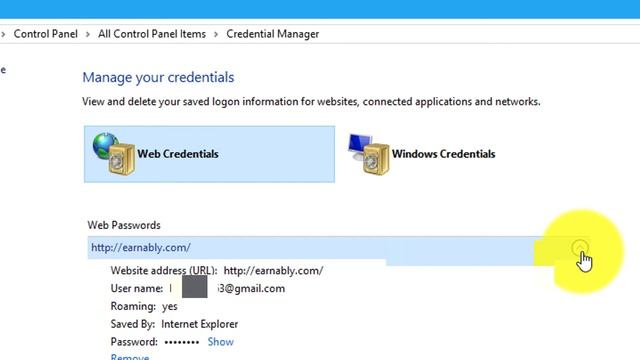The height and width of the screenshot is (360, 640).
Task: Open Control Panel in the breadcrumb
Action: point(45,34)
